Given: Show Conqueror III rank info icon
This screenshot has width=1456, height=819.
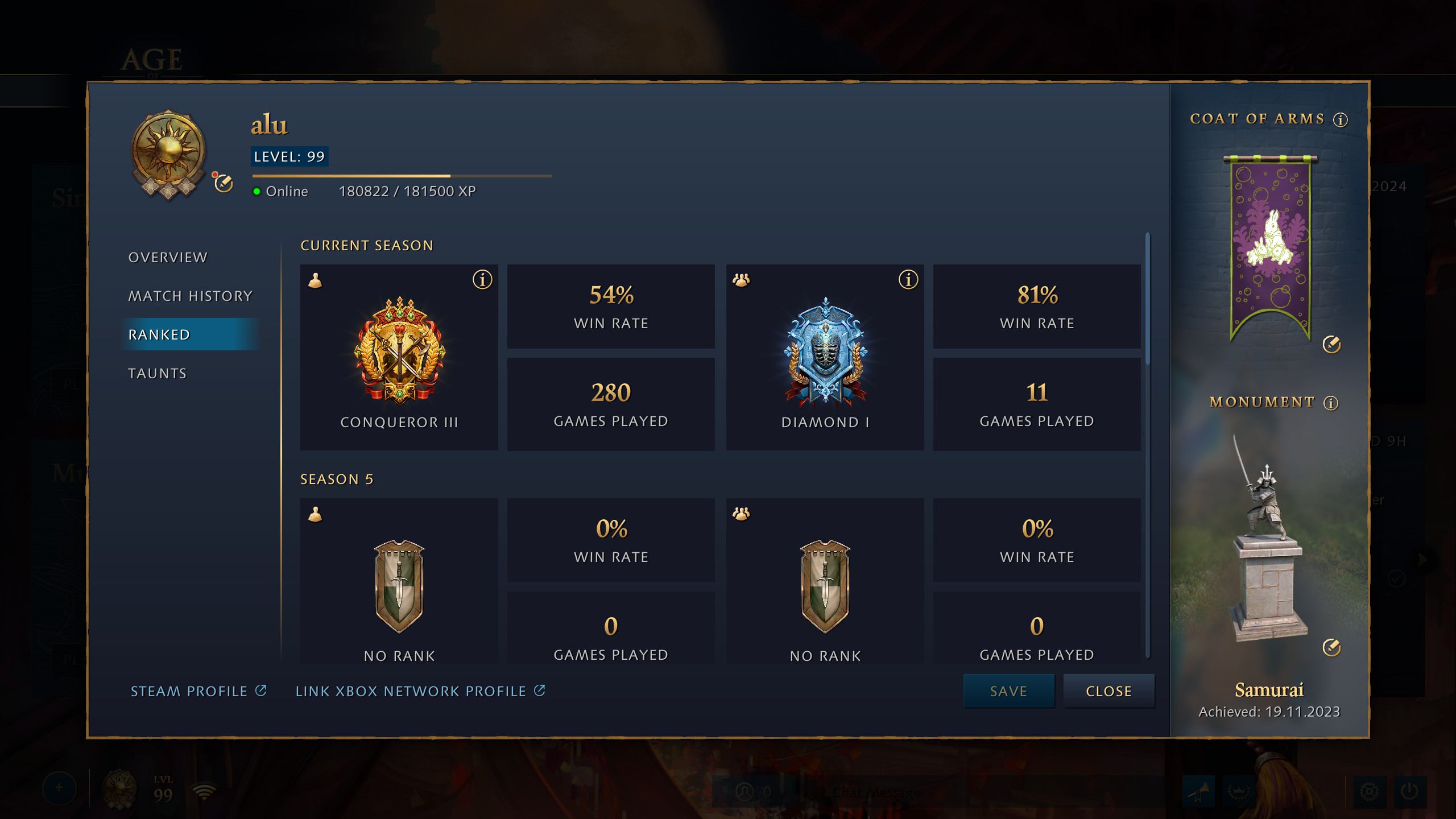Looking at the screenshot, I should (482, 279).
